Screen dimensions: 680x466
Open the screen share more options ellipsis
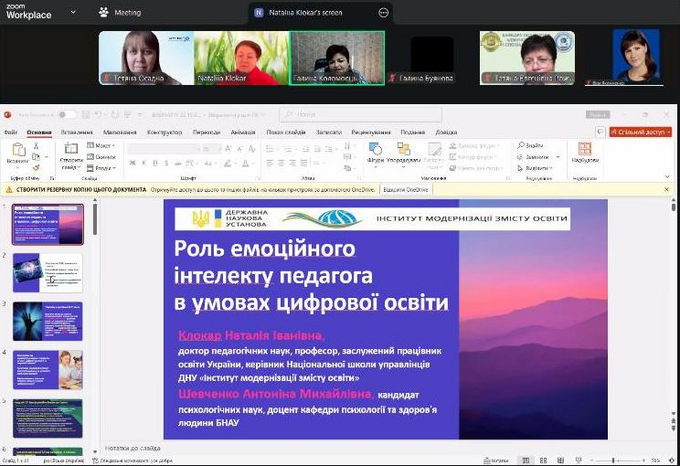click(384, 13)
